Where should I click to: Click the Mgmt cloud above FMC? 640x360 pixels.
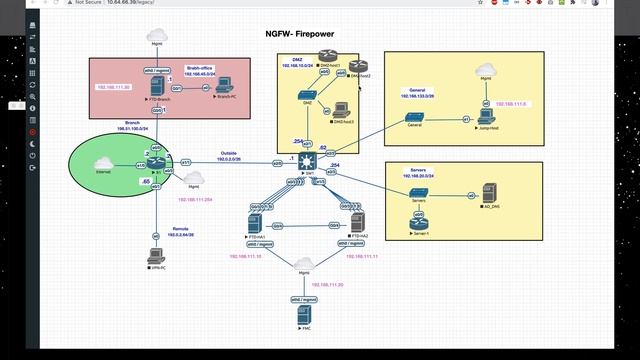[x=304, y=264]
